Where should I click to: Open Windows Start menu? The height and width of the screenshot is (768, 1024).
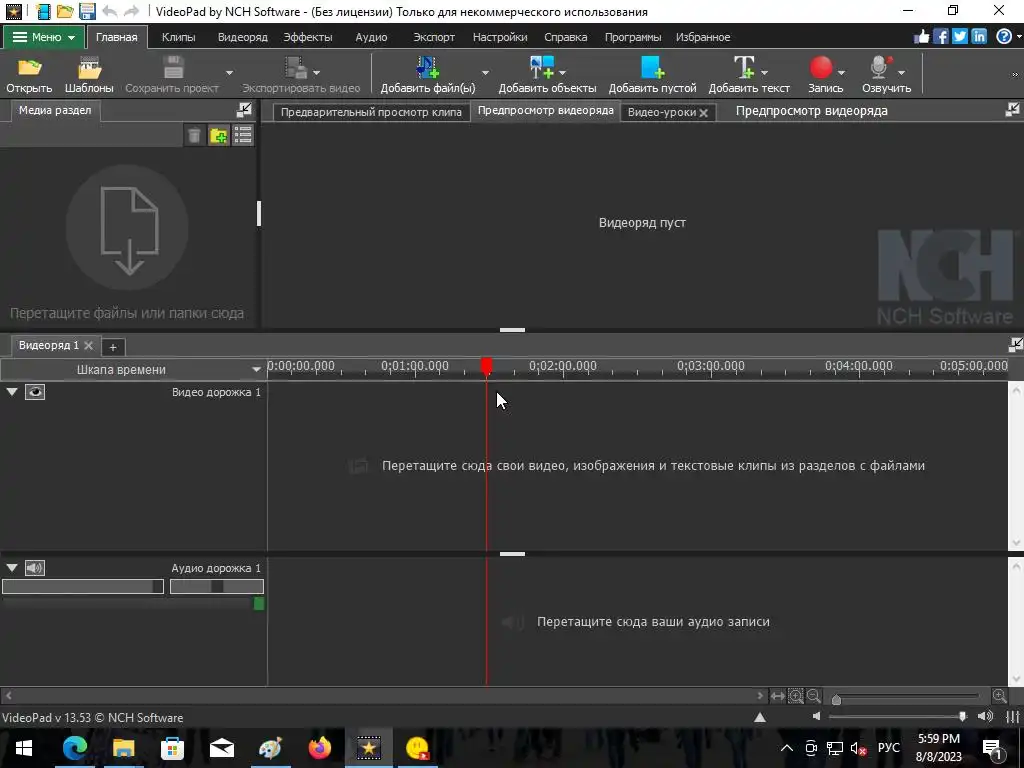(24, 748)
